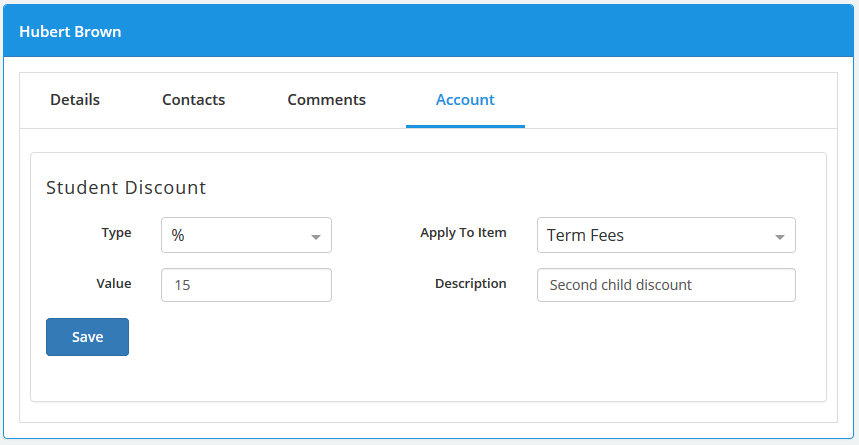Open the Apply To Item dropdown
Viewport: 859px width, 445px height.
point(666,235)
